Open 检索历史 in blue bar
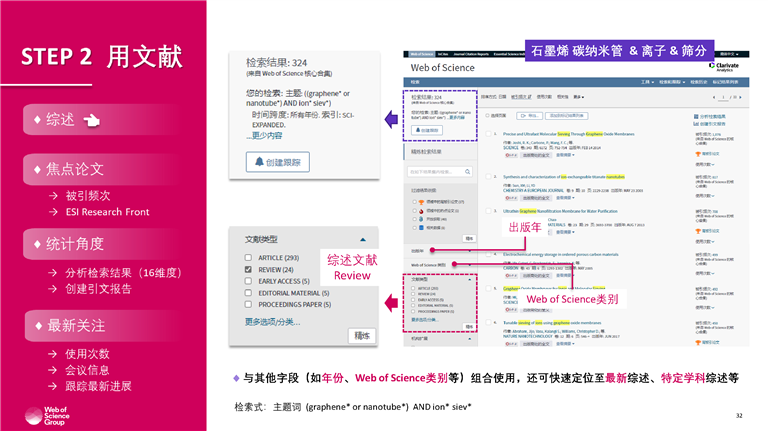 (x=699, y=82)
